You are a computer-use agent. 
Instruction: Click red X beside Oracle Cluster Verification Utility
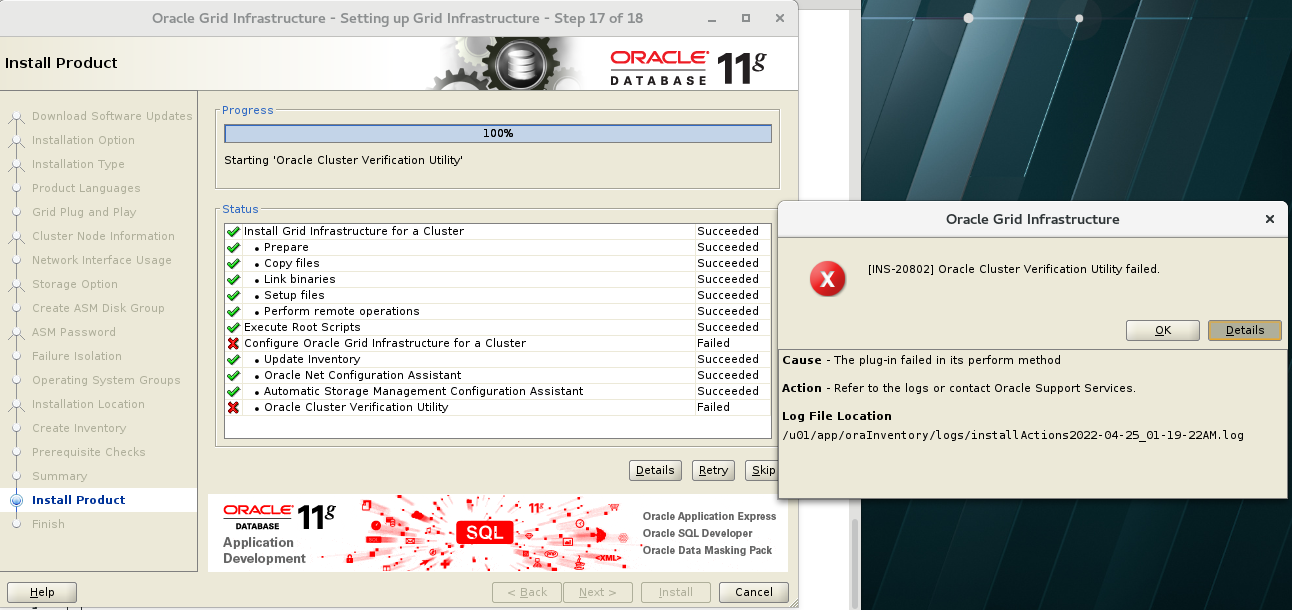[233, 407]
